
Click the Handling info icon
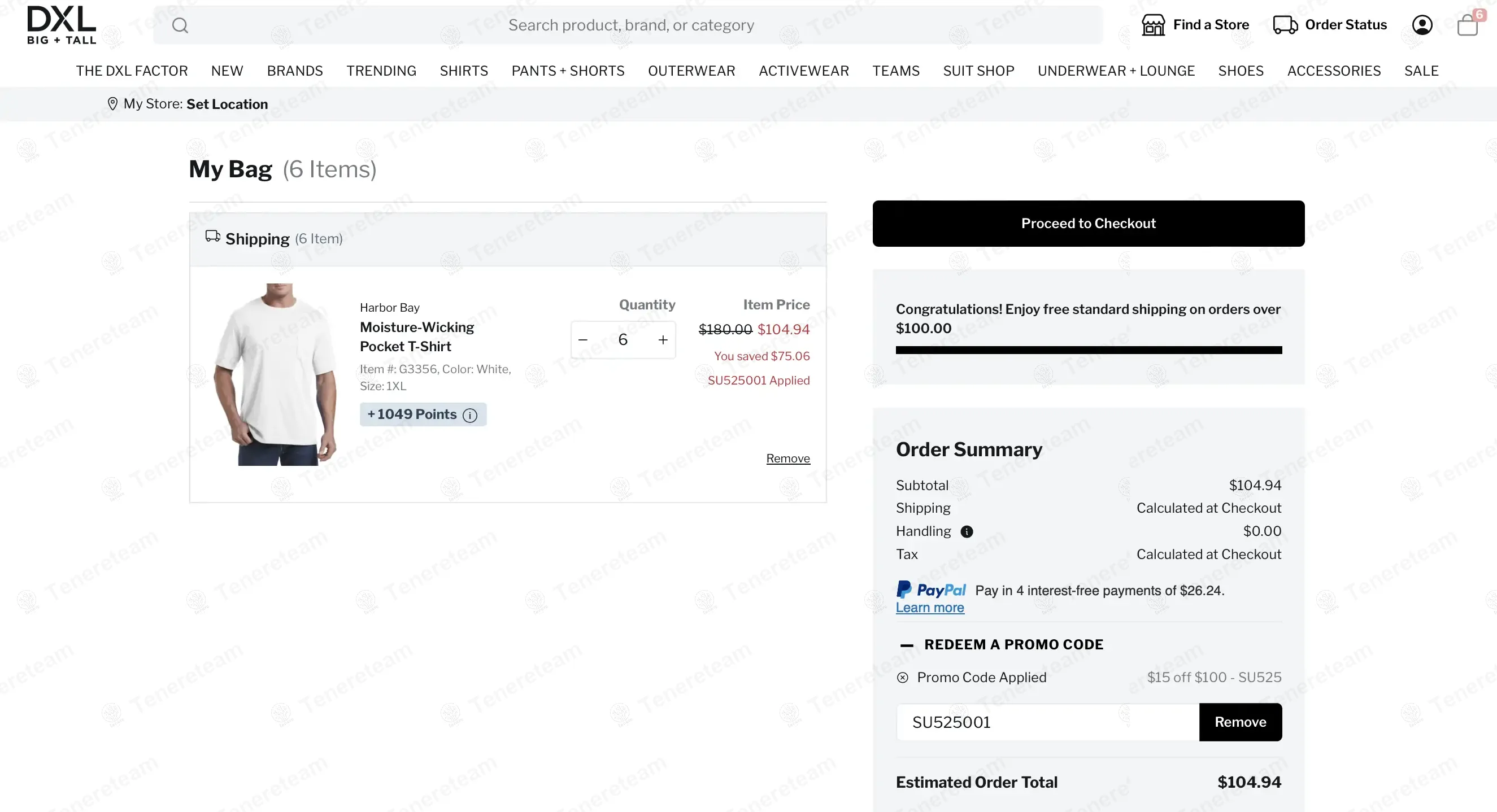tap(967, 532)
